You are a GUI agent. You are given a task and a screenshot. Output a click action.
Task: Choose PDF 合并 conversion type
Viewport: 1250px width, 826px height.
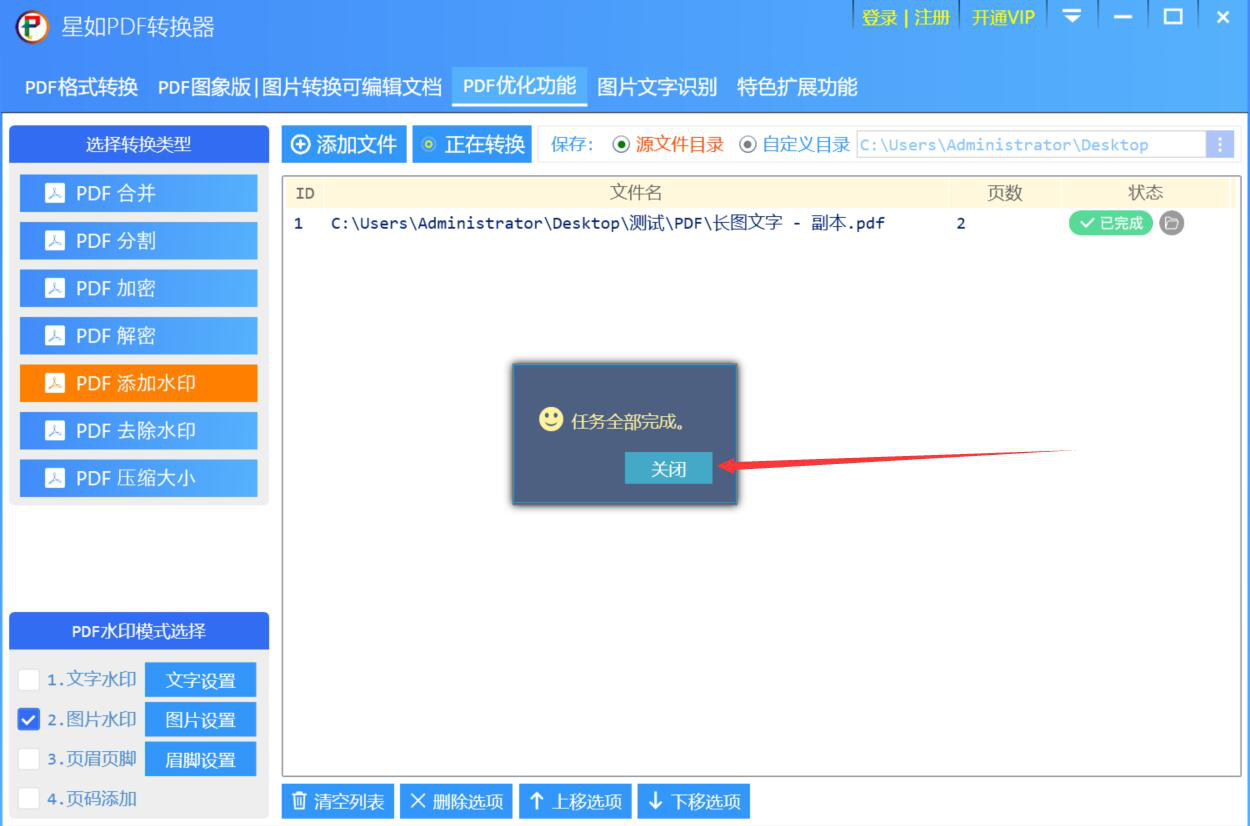pos(138,193)
